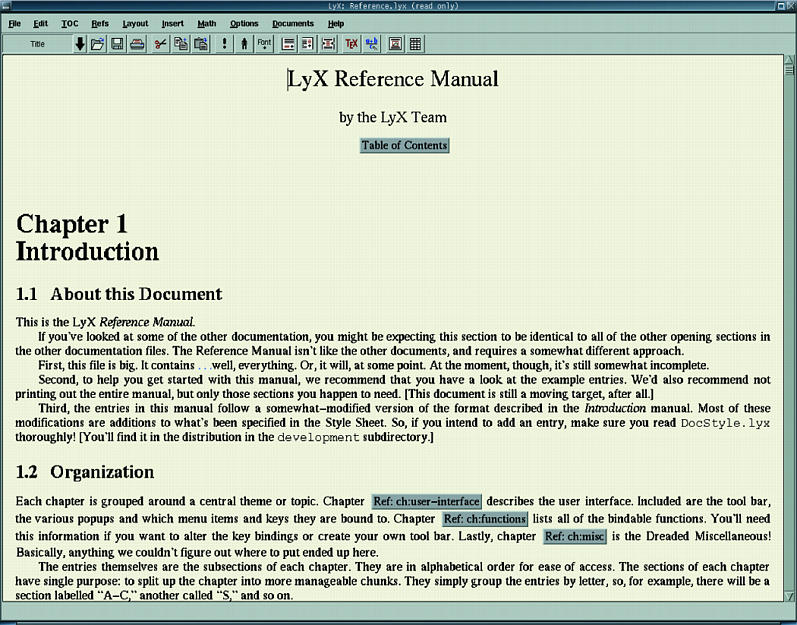The width and height of the screenshot is (797, 625).
Task: Save document with floppy disk icon
Action: 117,44
